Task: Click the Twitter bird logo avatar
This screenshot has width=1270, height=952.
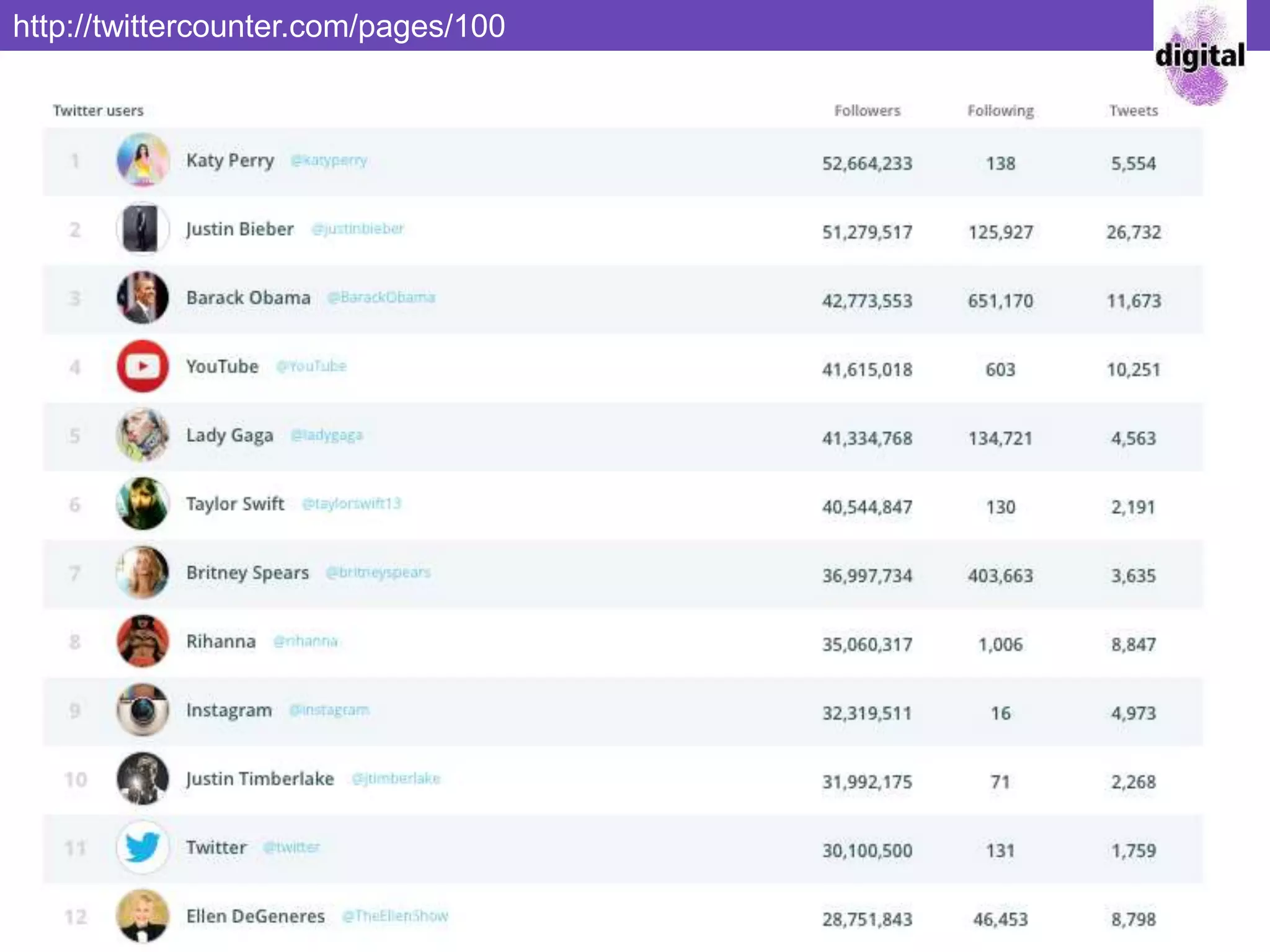Action: [143, 847]
